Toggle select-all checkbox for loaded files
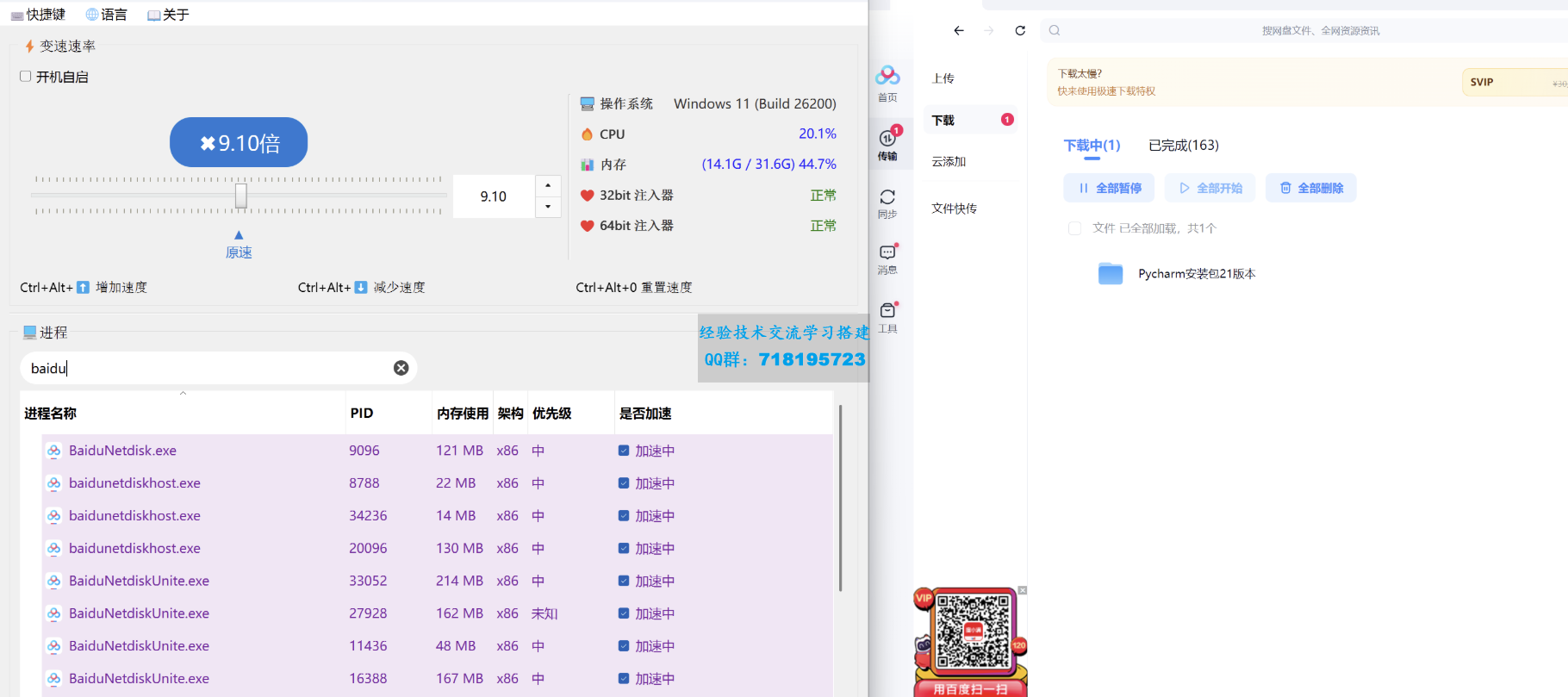This screenshot has height=697, width=1568. [1074, 228]
